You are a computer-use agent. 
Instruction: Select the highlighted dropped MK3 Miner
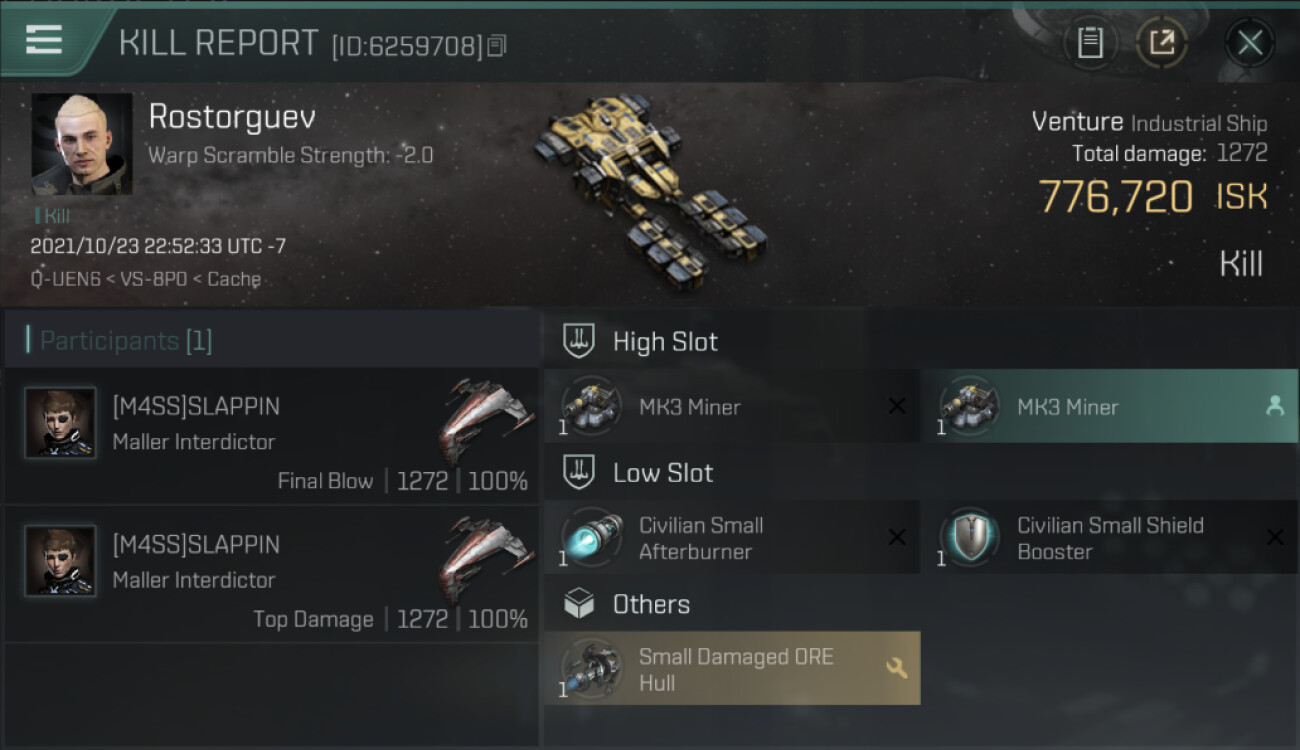(x=1110, y=406)
